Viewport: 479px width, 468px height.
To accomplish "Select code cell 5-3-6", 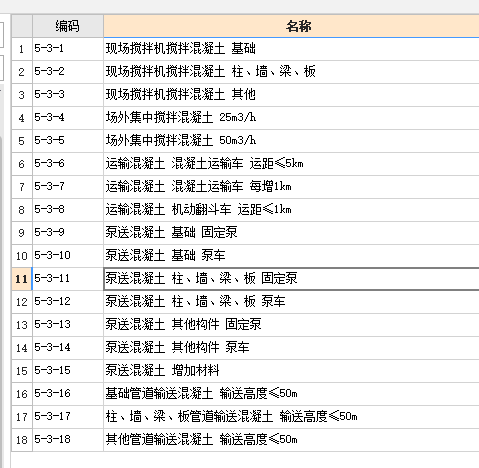I will [68, 164].
